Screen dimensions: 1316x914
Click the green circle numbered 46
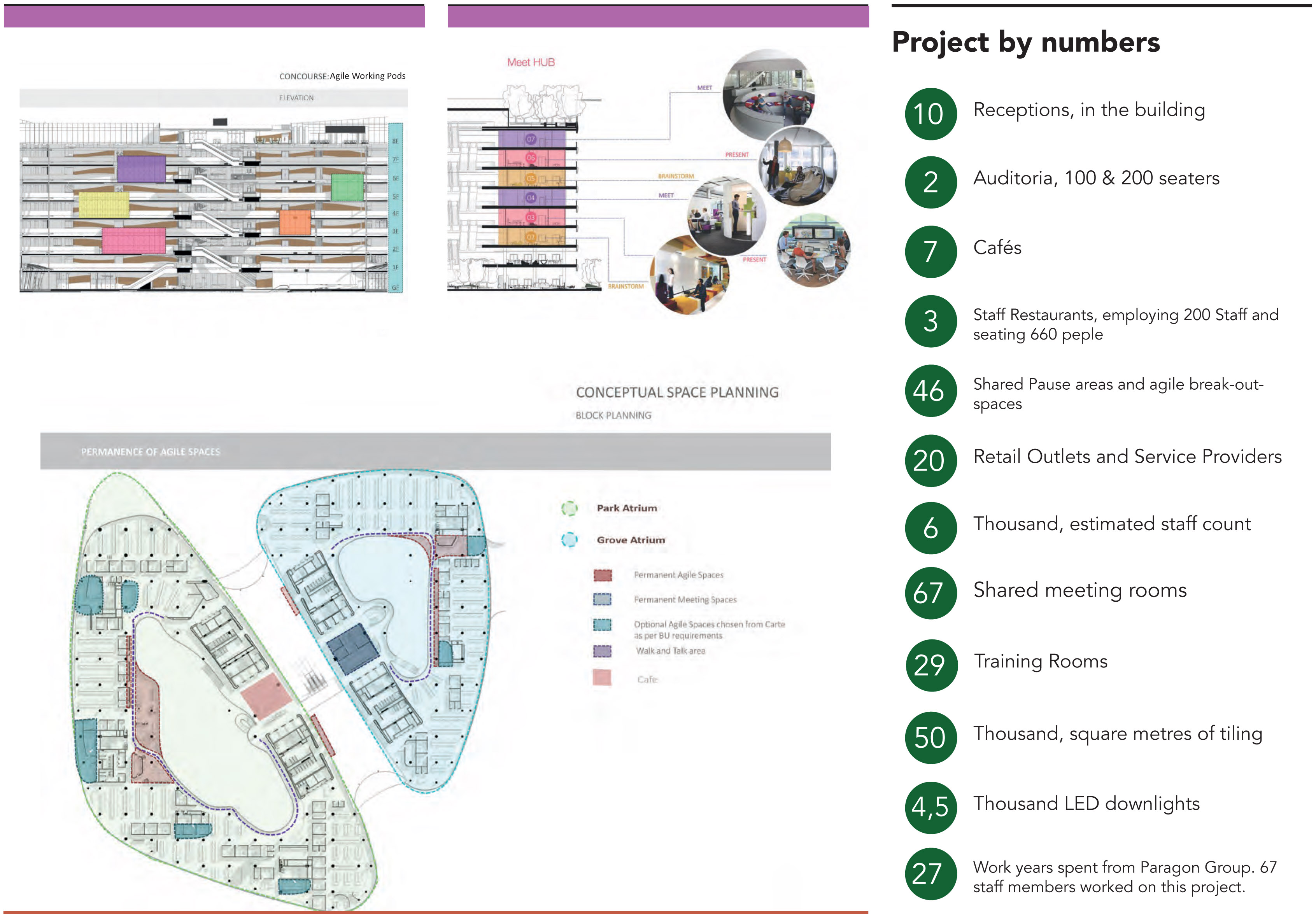[930, 390]
